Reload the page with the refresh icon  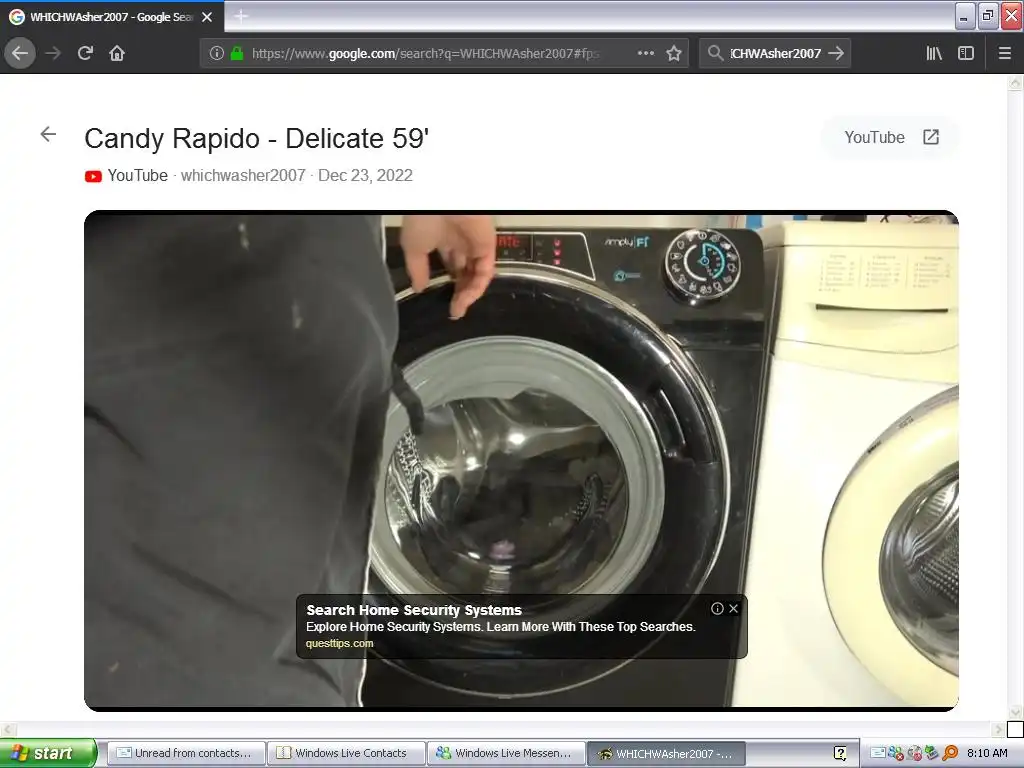tap(86, 54)
